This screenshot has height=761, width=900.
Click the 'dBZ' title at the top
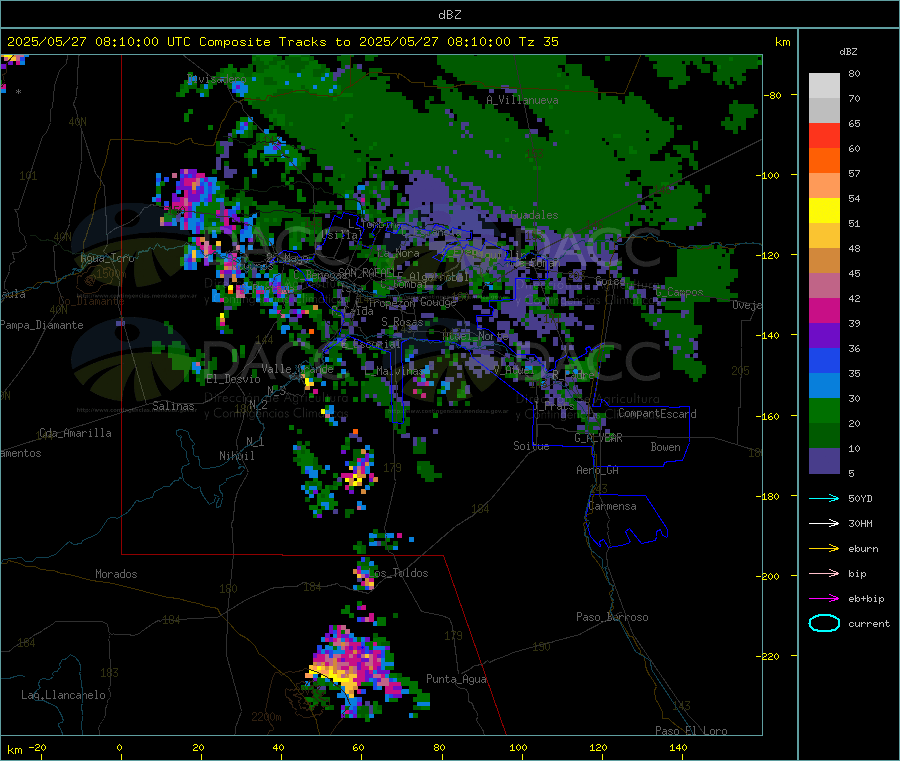[x=449, y=15]
